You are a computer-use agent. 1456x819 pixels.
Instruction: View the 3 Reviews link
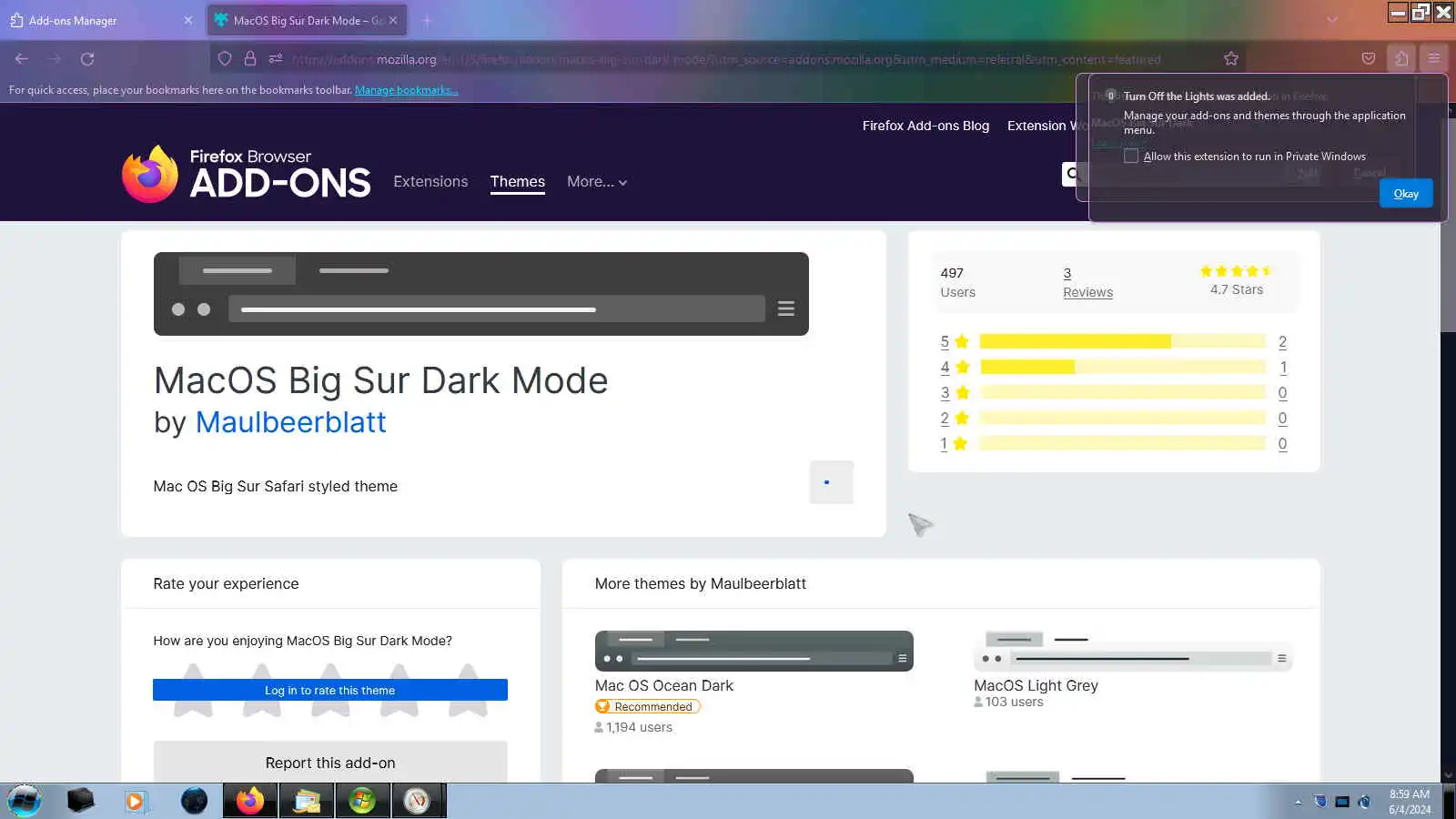coord(1088,283)
